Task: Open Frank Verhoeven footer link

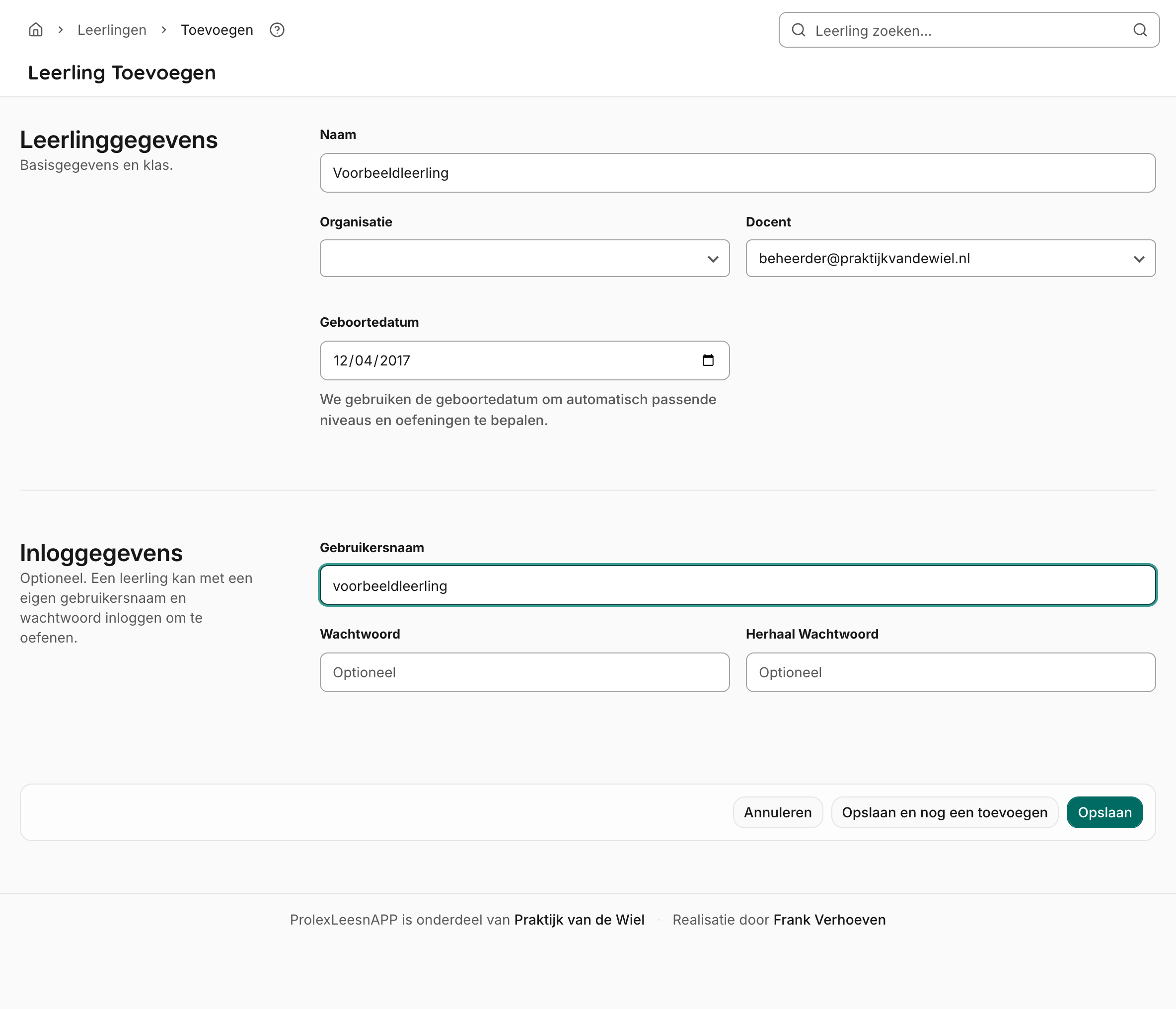Action: 829,920
